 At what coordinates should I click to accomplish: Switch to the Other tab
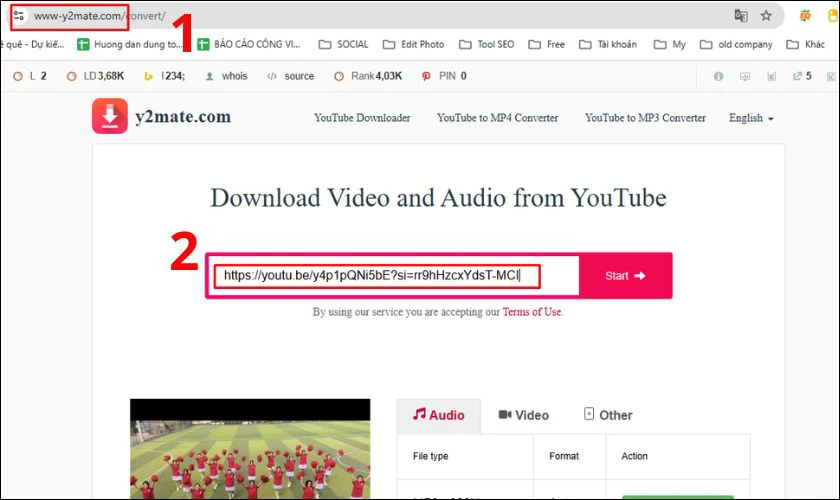tap(608, 415)
